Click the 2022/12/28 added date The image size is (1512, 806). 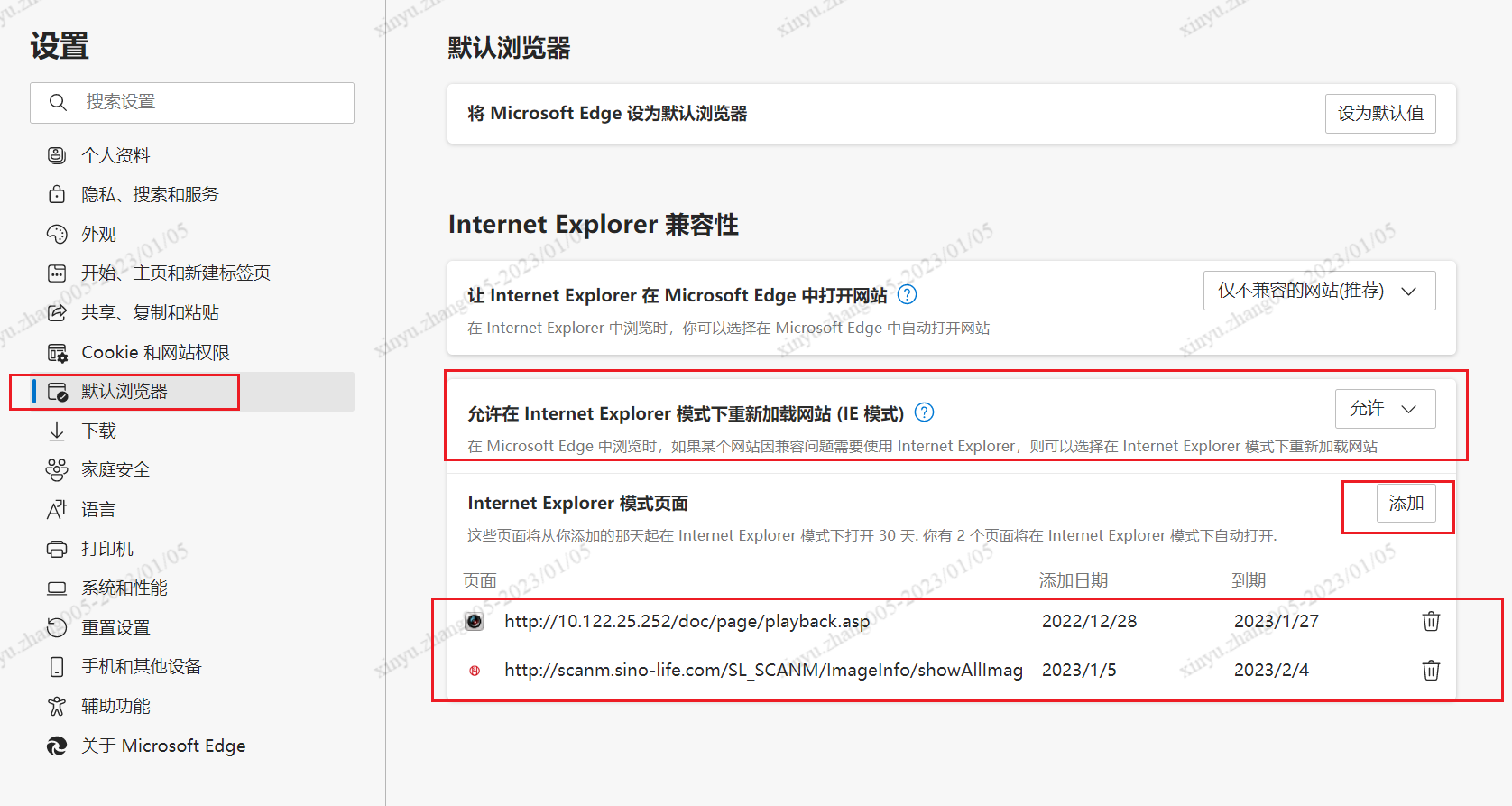pos(1090,621)
